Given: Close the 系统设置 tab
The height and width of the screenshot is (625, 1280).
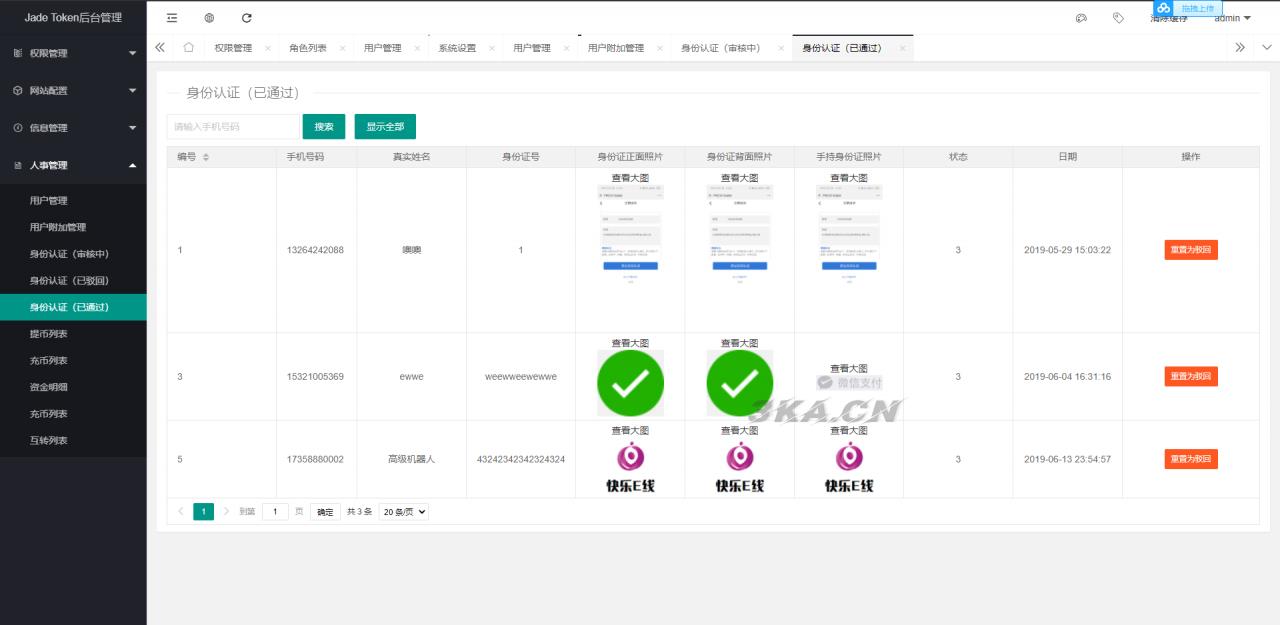Looking at the screenshot, I should (492, 48).
